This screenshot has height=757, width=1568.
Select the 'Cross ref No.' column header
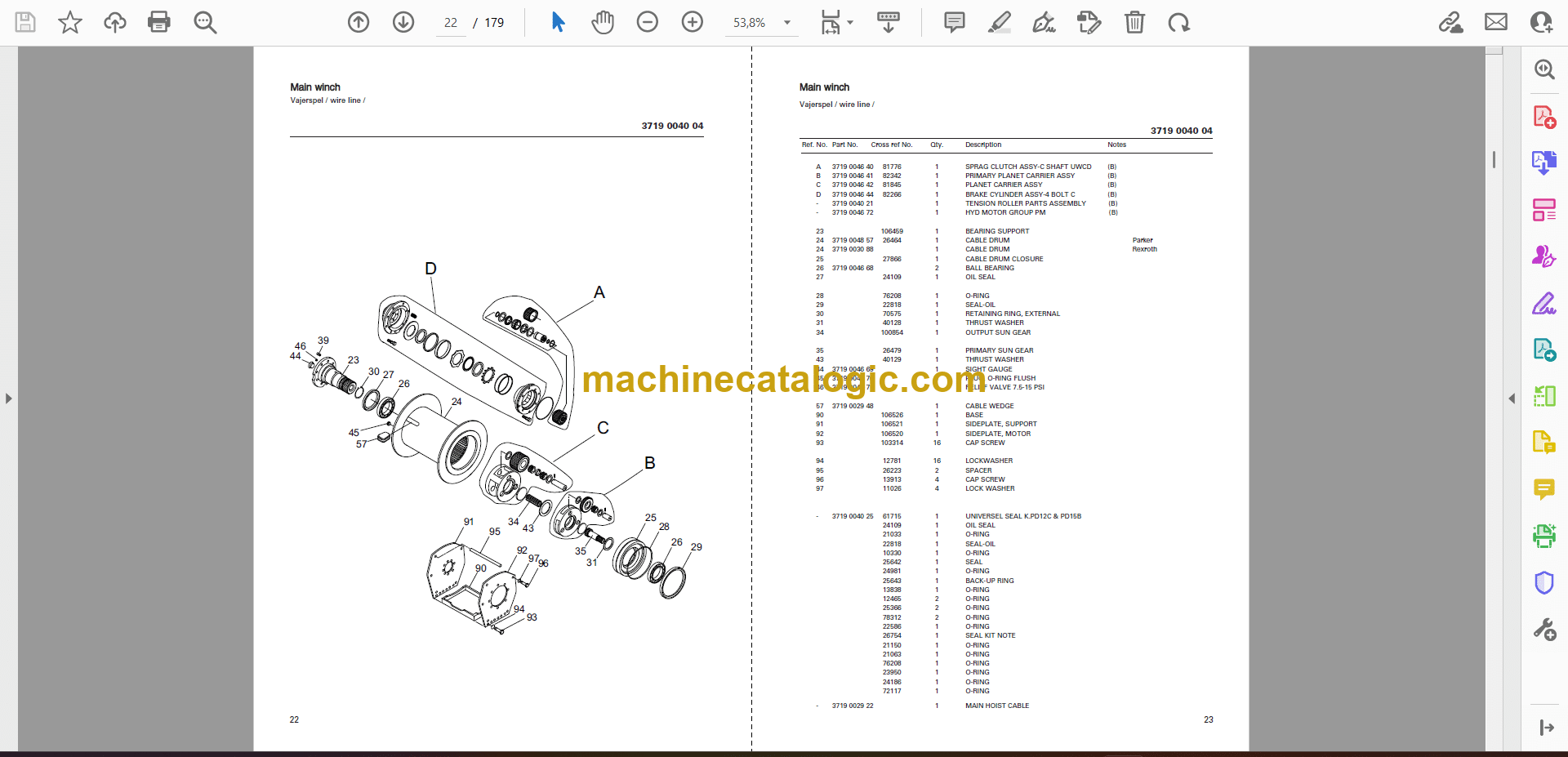(x=892, y=145)
